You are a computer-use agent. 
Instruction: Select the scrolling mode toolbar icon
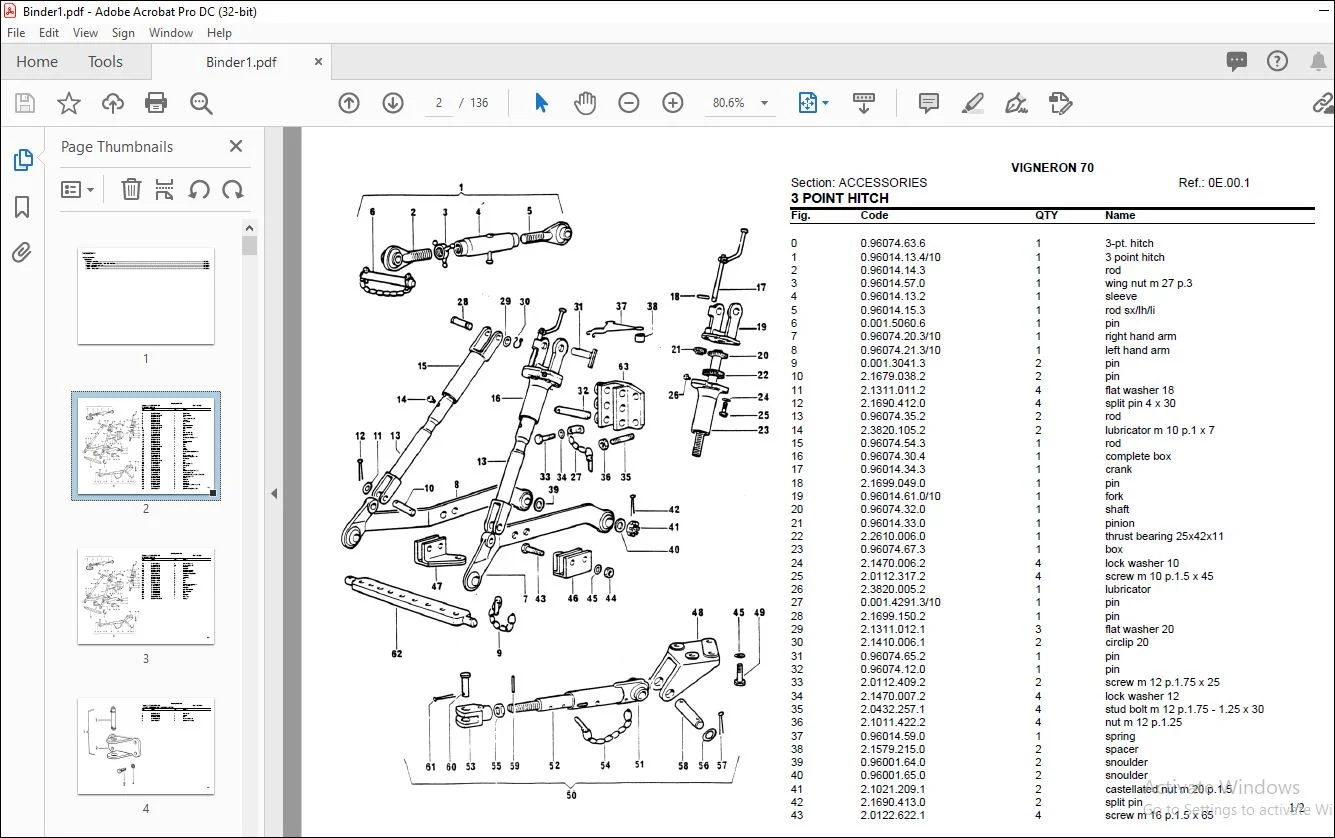coord(864,103)
